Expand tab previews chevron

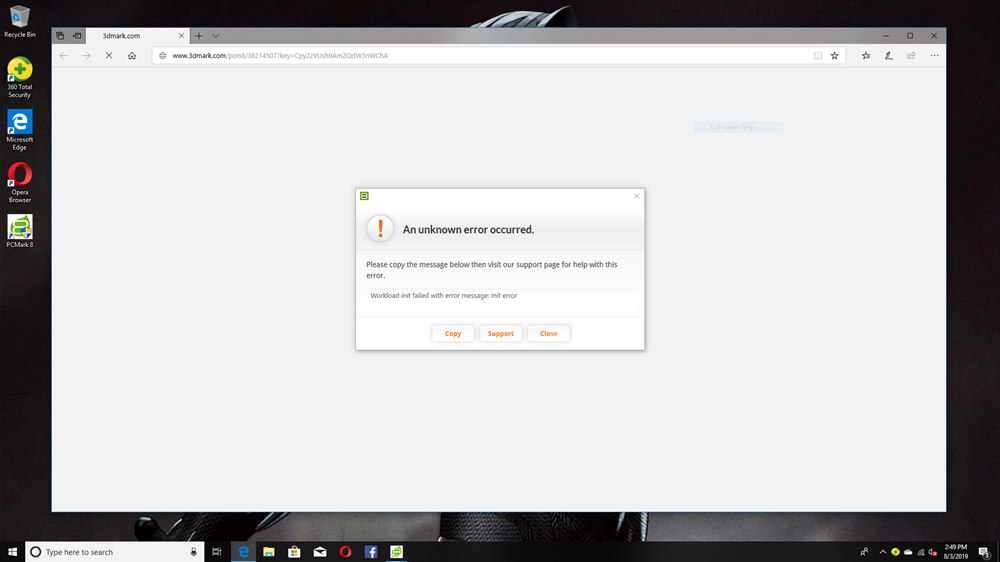tap(216, 36)
